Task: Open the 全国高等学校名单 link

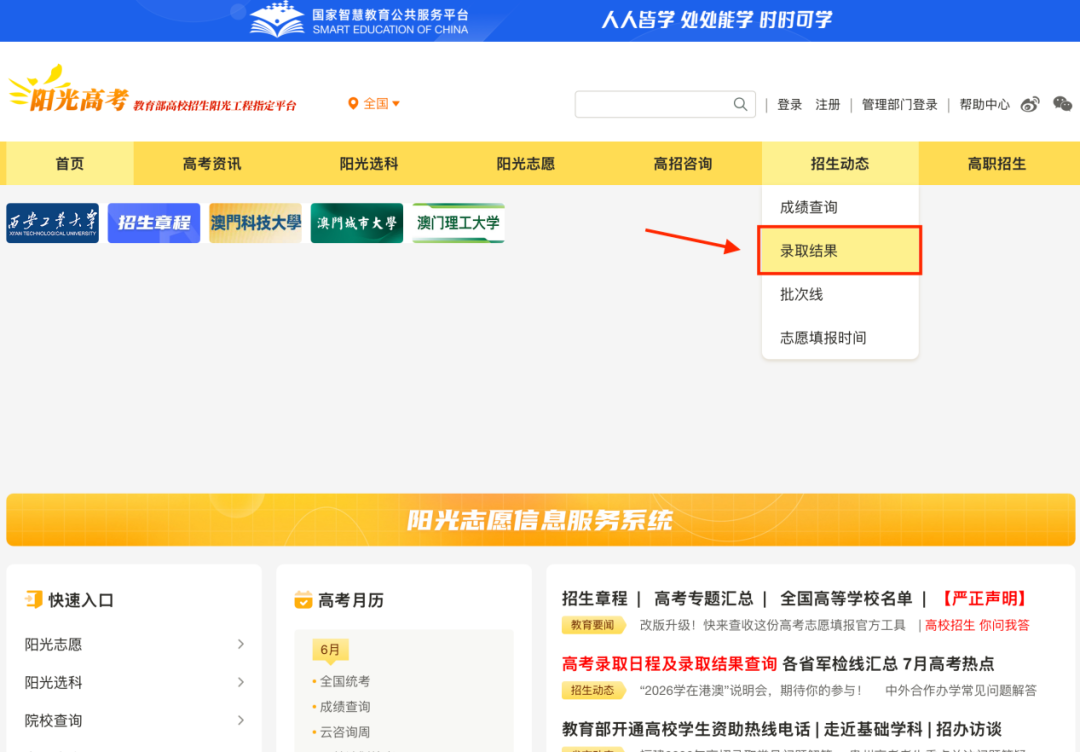Action: pos(846,598)
